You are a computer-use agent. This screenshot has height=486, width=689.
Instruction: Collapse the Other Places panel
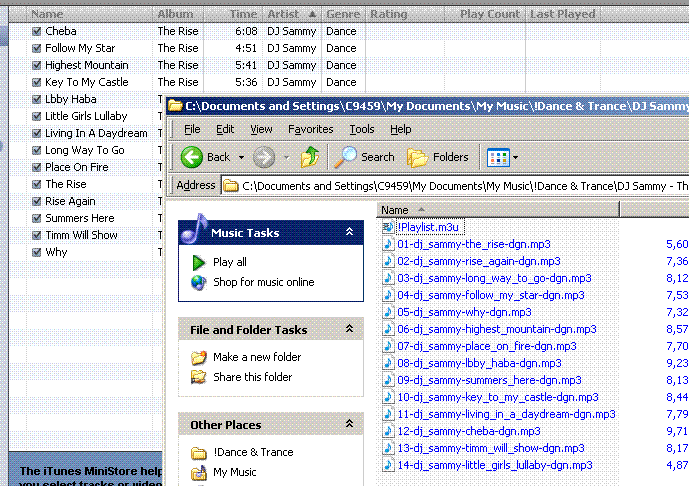click(x=349, y=424)
